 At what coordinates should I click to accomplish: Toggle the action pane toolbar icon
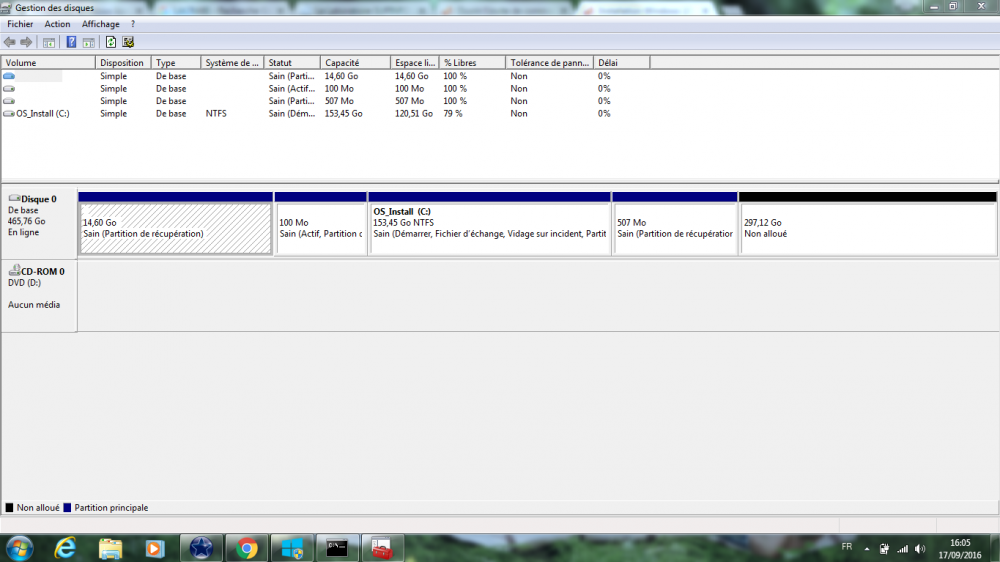(89, 42)
